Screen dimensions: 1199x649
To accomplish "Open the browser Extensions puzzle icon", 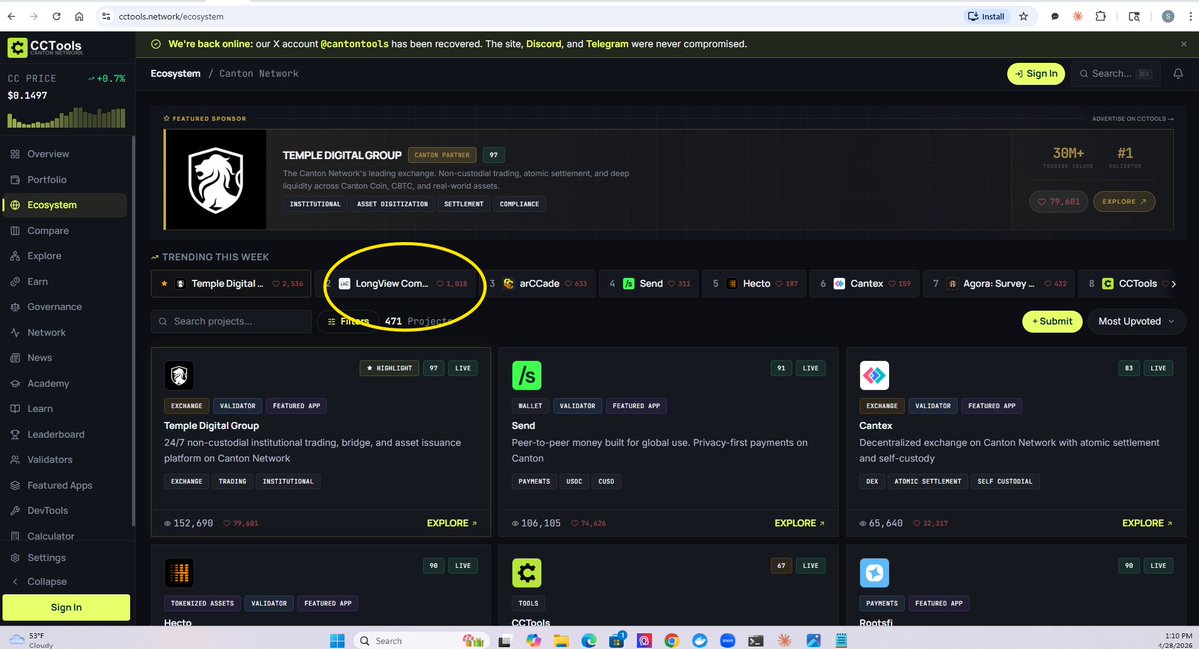I will coord(1100,16).
